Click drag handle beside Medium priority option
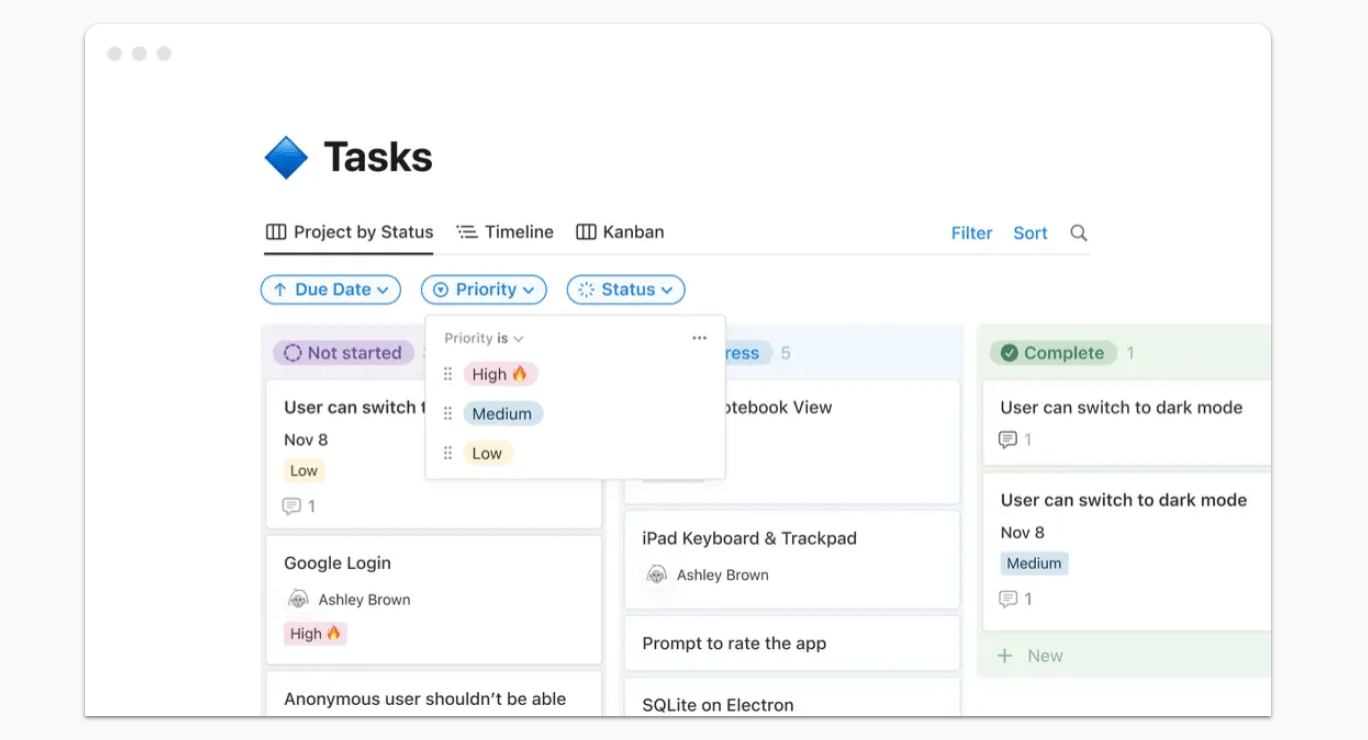The height and width of the screenshot is (740, 1368). tap(448, 414)
